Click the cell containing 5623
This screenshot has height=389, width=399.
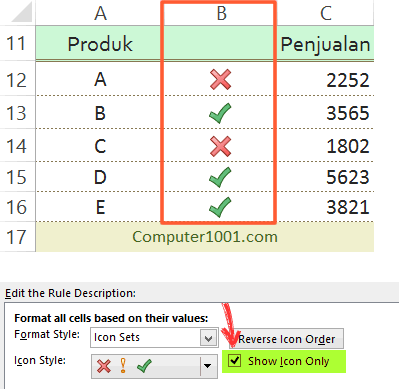[325, 177]
